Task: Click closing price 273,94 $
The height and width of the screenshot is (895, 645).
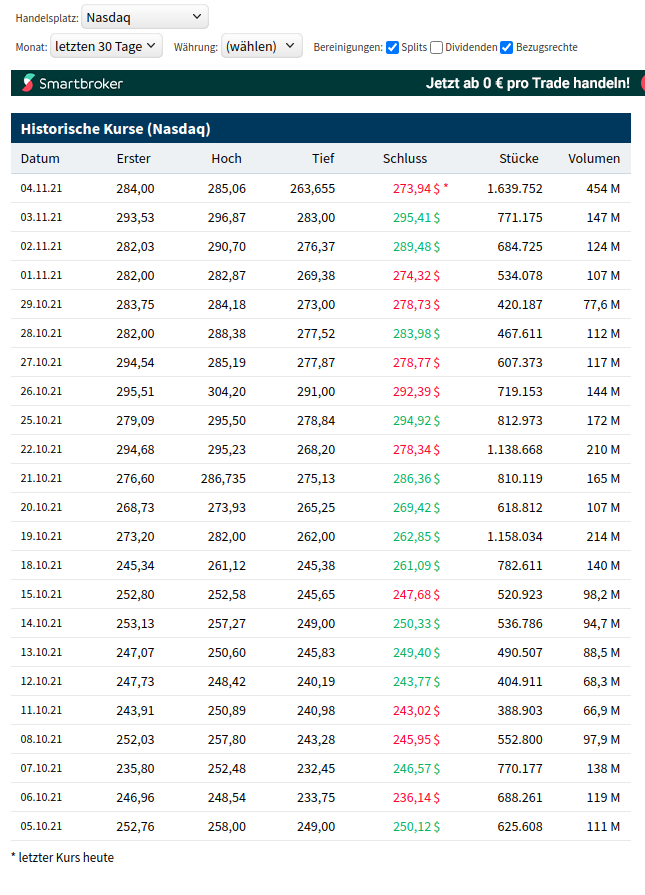Action: 416,188
